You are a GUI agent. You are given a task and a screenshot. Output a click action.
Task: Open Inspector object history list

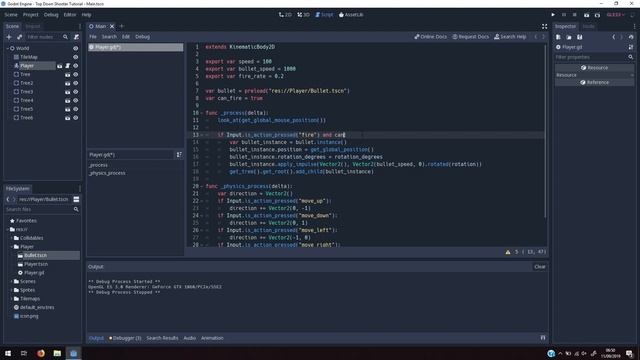coord(631,37)
